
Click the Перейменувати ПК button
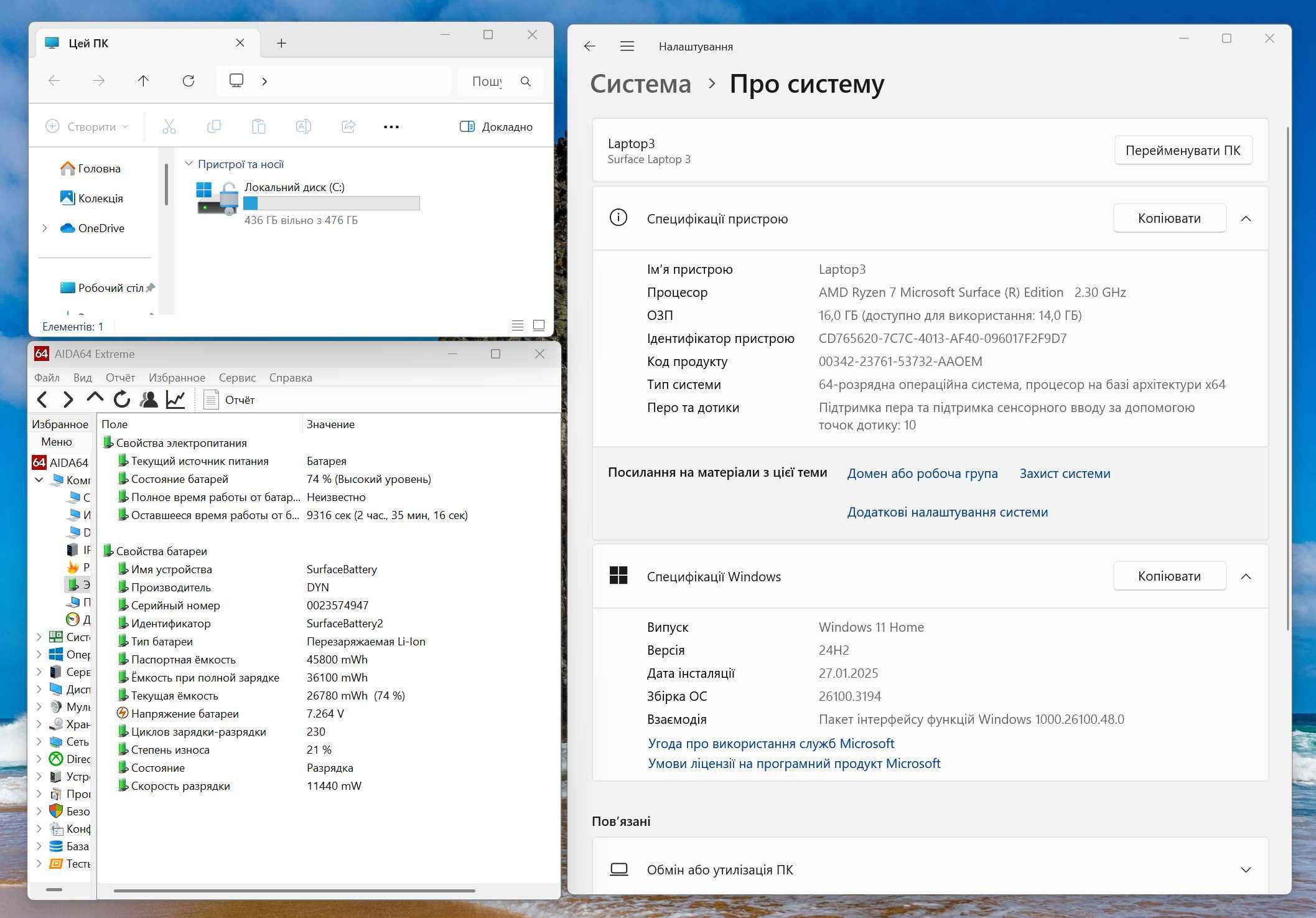pos(1183,151)
